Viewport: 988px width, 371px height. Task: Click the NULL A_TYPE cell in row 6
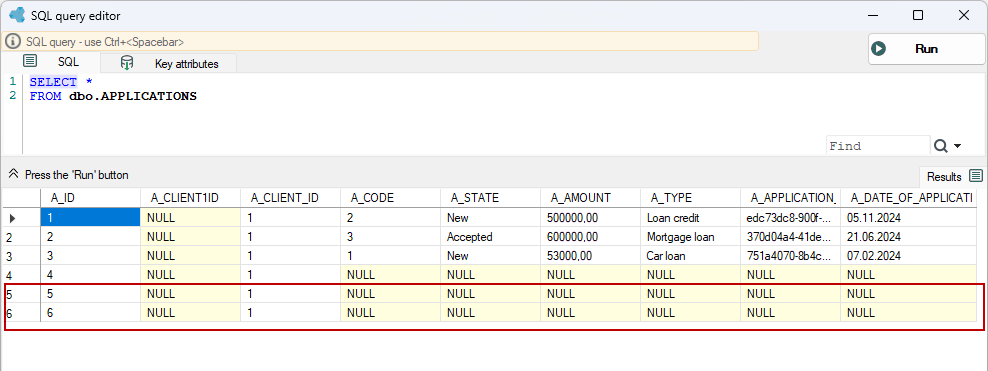click(x=691, y=312)
